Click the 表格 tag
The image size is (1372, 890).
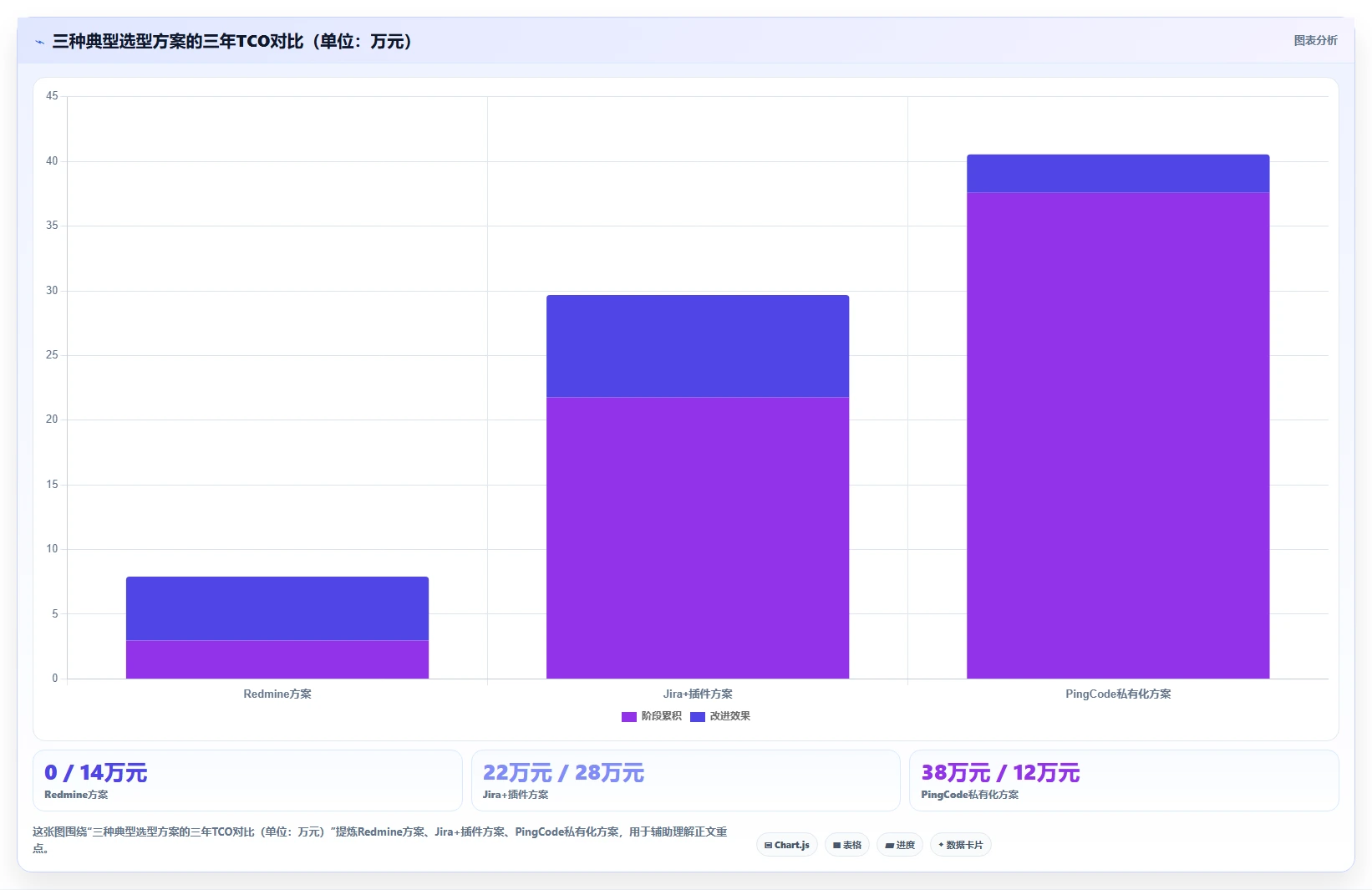pos(847,845)
